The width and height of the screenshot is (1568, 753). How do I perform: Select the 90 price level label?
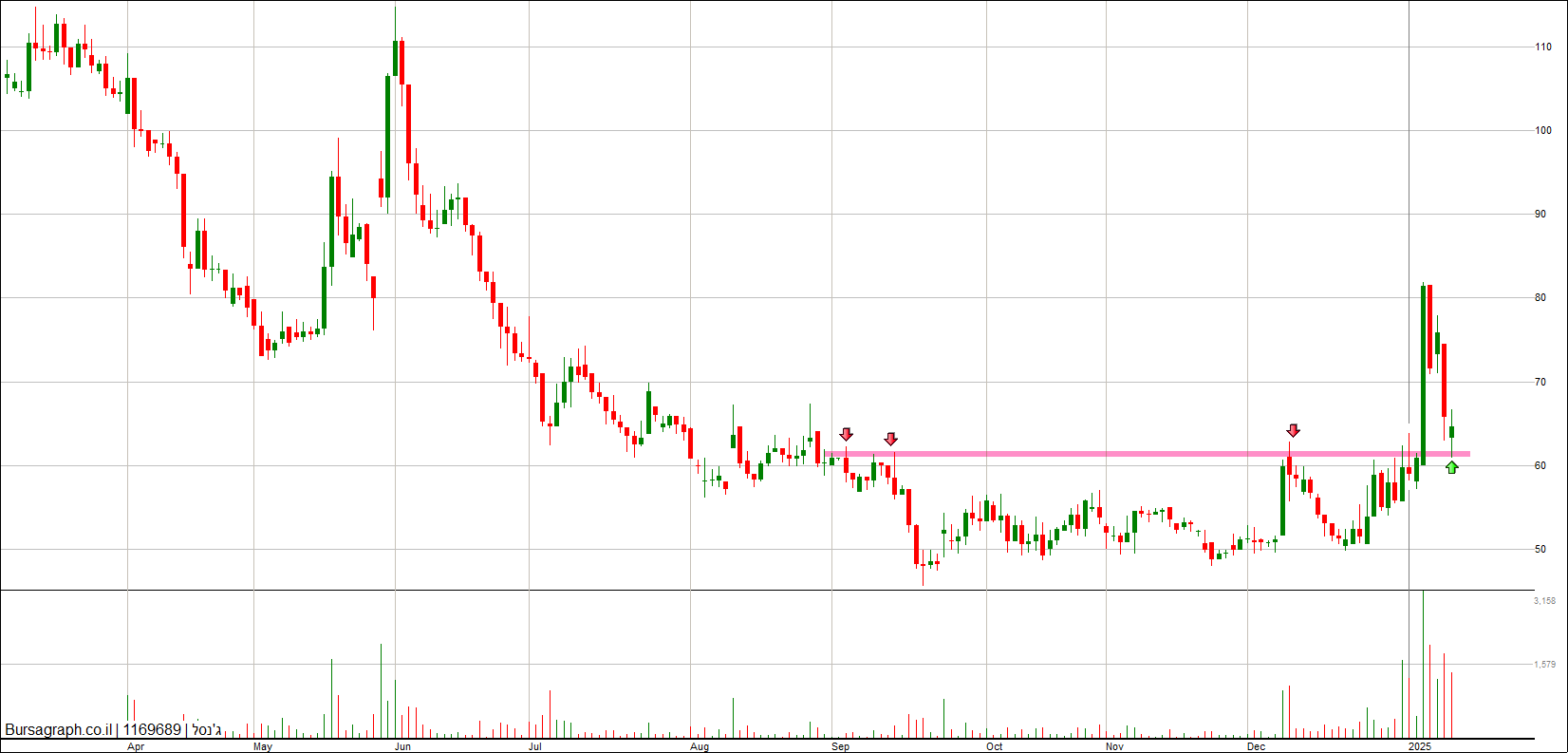click(x=1540, y=214)
